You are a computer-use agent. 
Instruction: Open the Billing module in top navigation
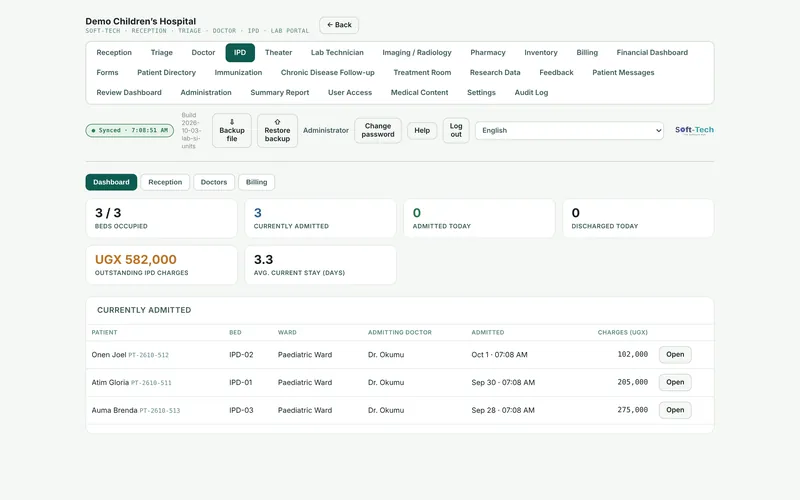[587, 53]
